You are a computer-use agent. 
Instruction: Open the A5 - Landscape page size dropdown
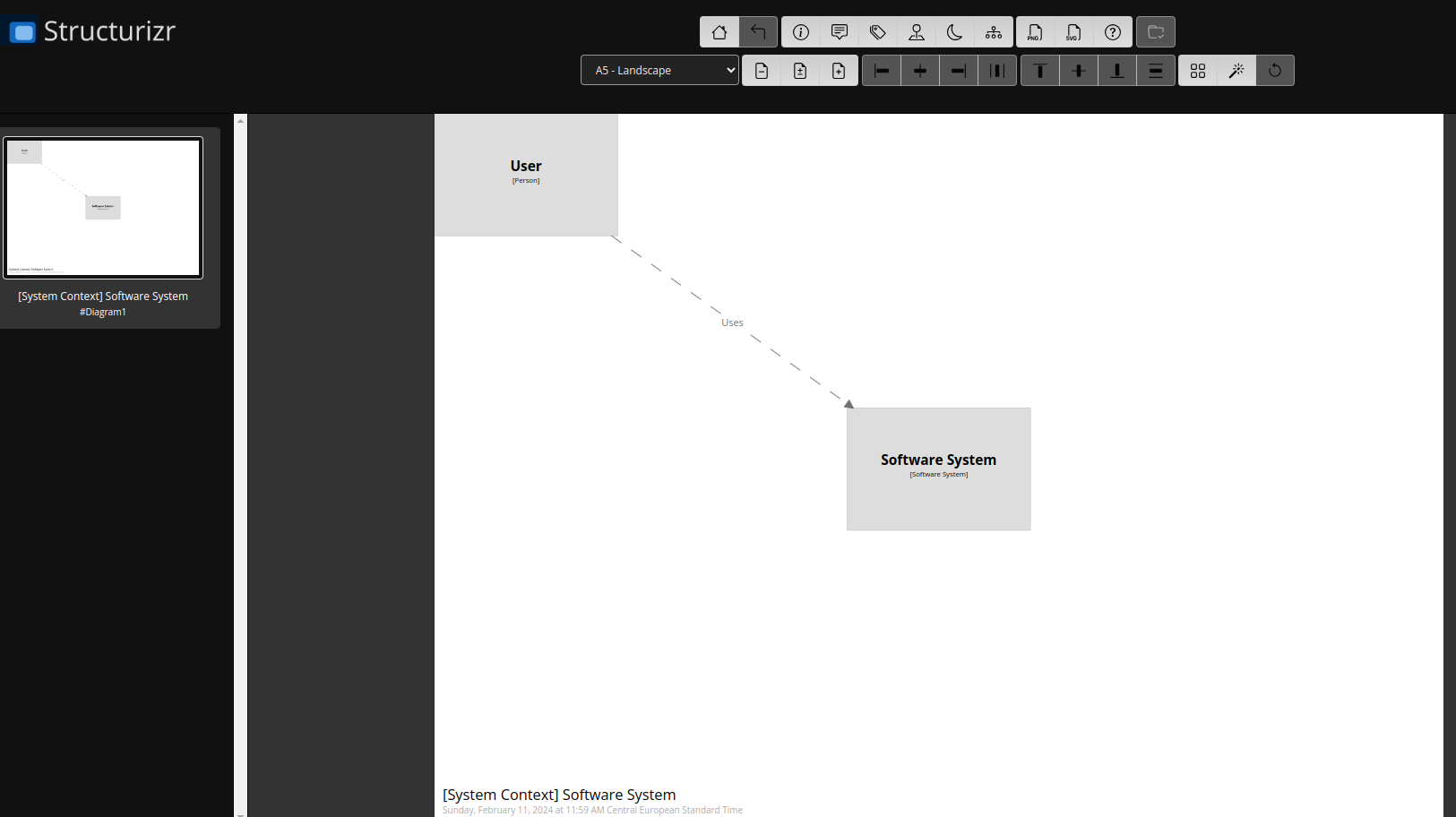pos(659,70)
